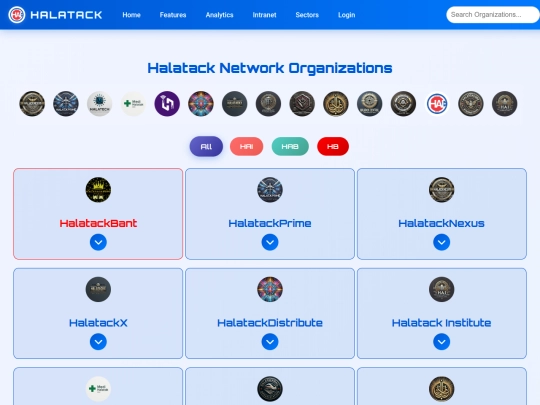
Task: Click the Medi green cross logo in bottom card
Action: coord(98,389)
